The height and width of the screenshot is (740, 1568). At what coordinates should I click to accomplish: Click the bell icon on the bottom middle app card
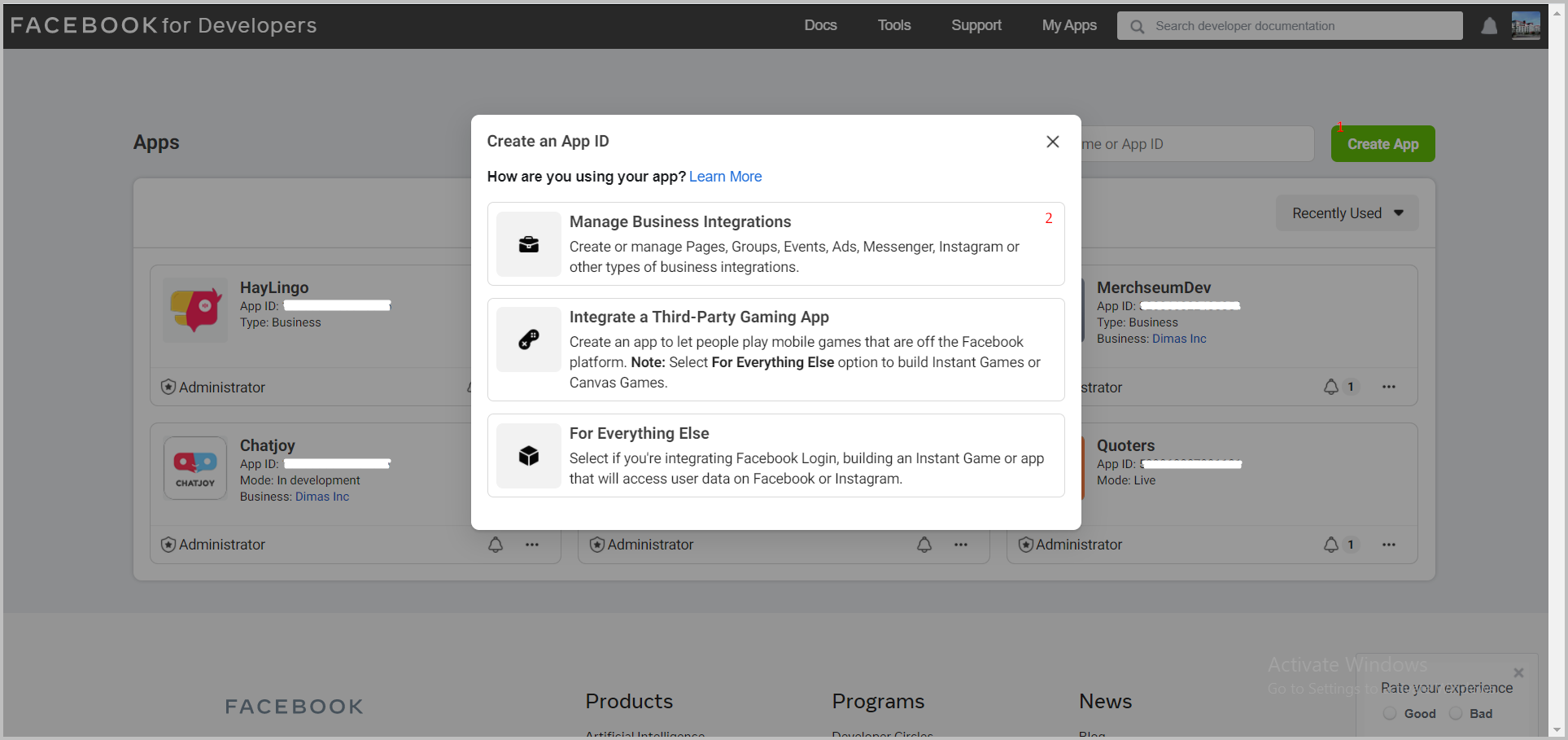pyautogui.click(x=924, y=545)
